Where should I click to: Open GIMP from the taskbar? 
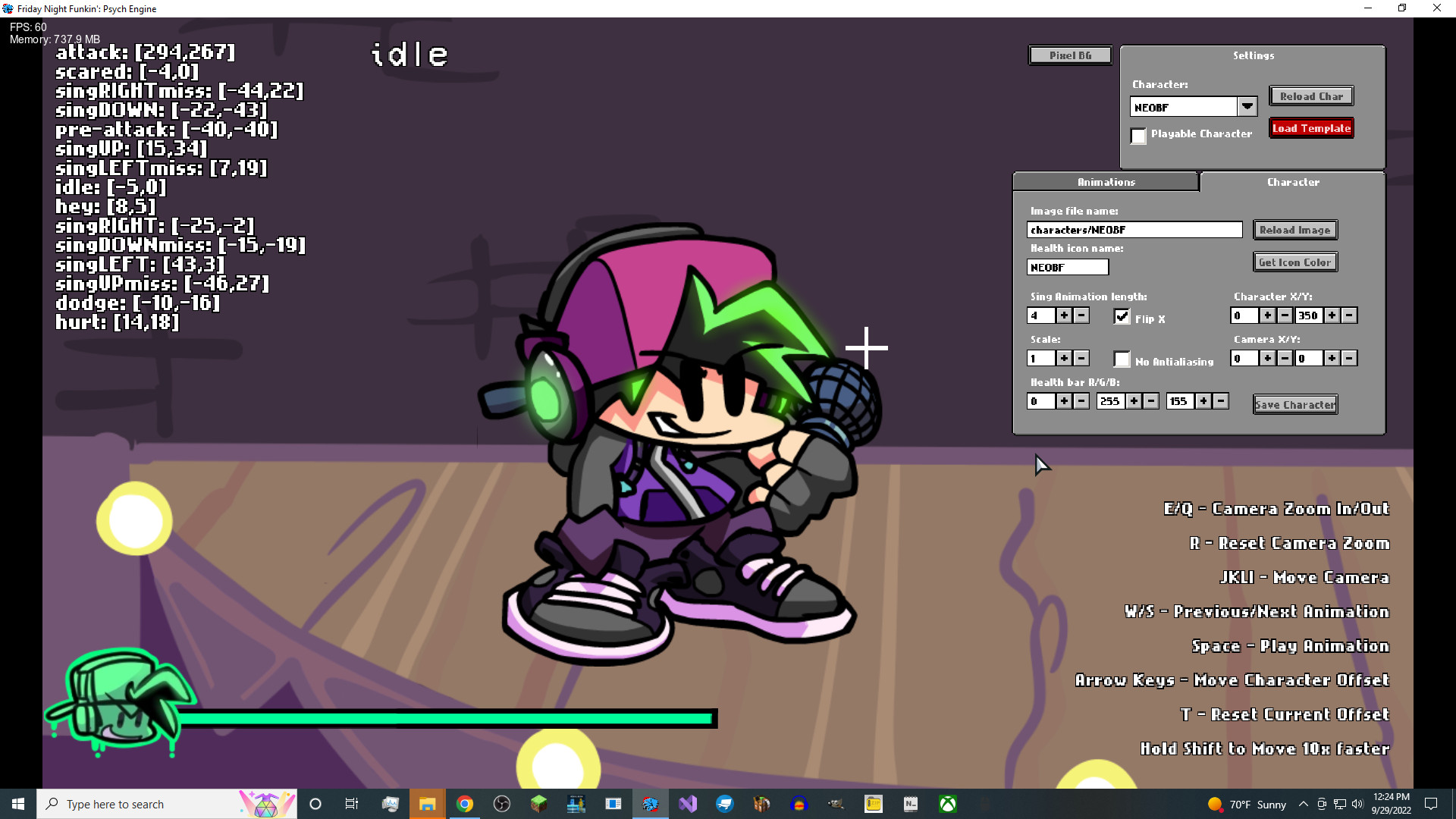[835, 804]
